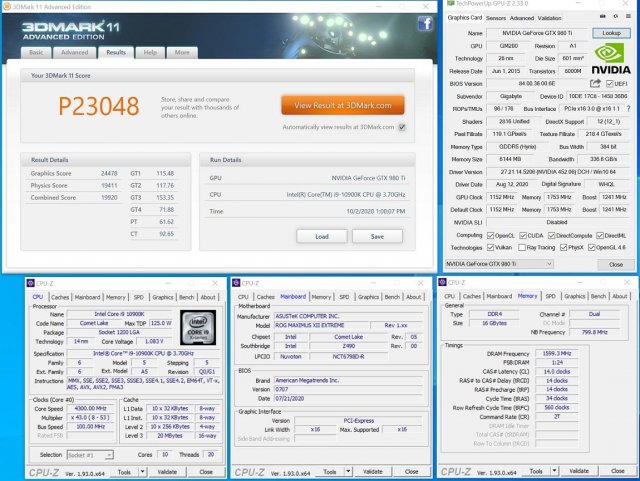
Task: Click the Intel Core i9 logo in CPU-Z
Action: point(198,327)
